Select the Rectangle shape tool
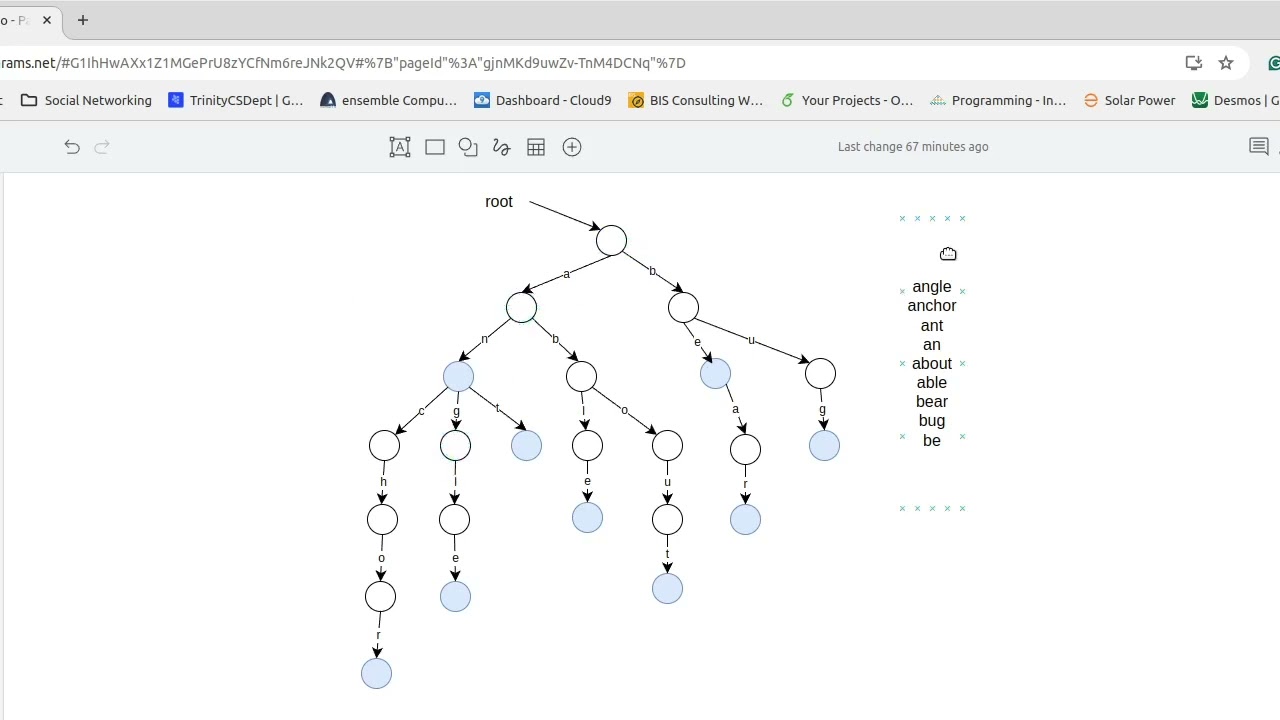The image size is (1280, 720). point(435,147)
